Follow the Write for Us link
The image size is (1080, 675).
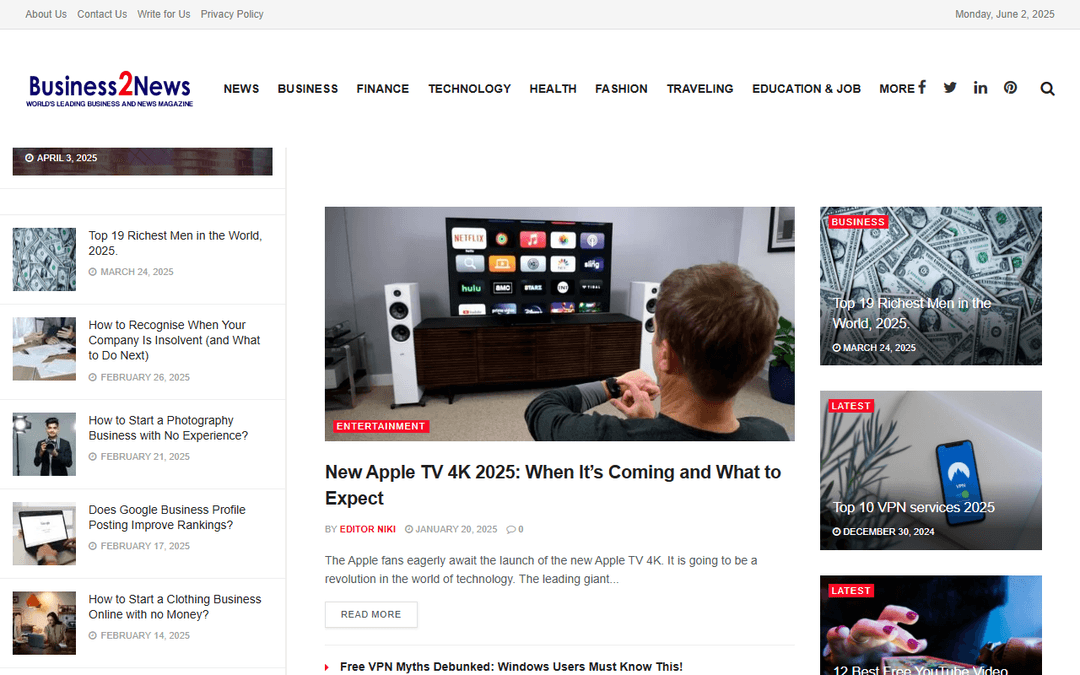point(164,14)
